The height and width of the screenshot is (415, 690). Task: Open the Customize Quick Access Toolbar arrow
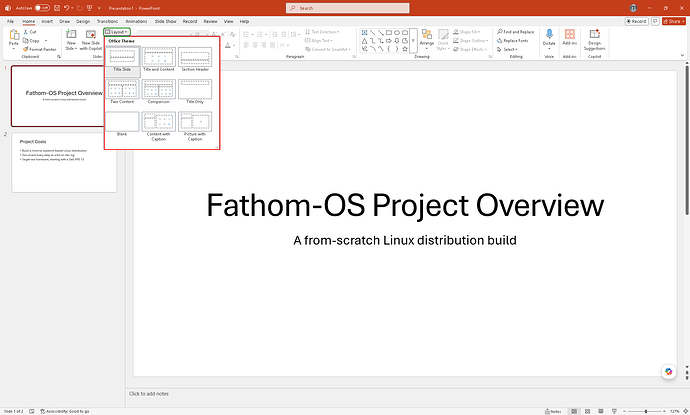(99, 8)
